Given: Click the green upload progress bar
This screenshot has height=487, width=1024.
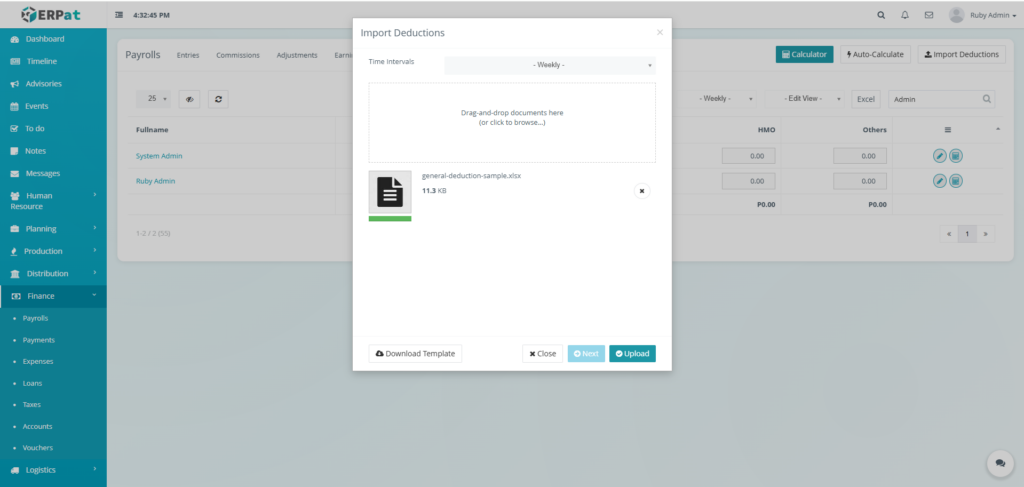Looking at the screenshot, I should [389, 218].
